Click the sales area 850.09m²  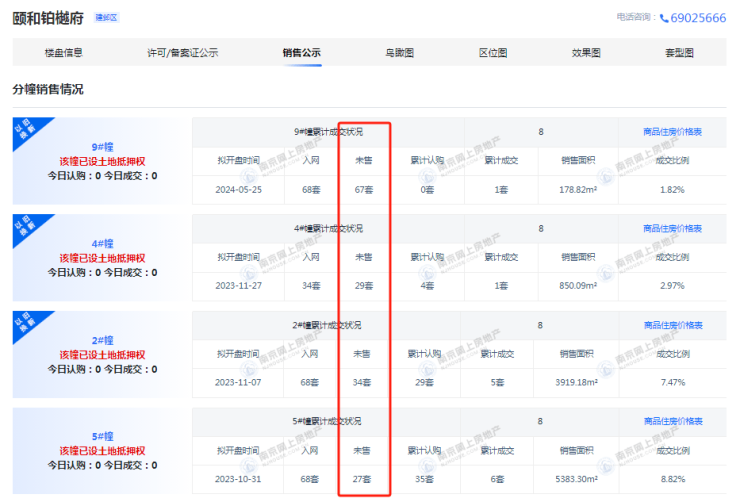578,285
